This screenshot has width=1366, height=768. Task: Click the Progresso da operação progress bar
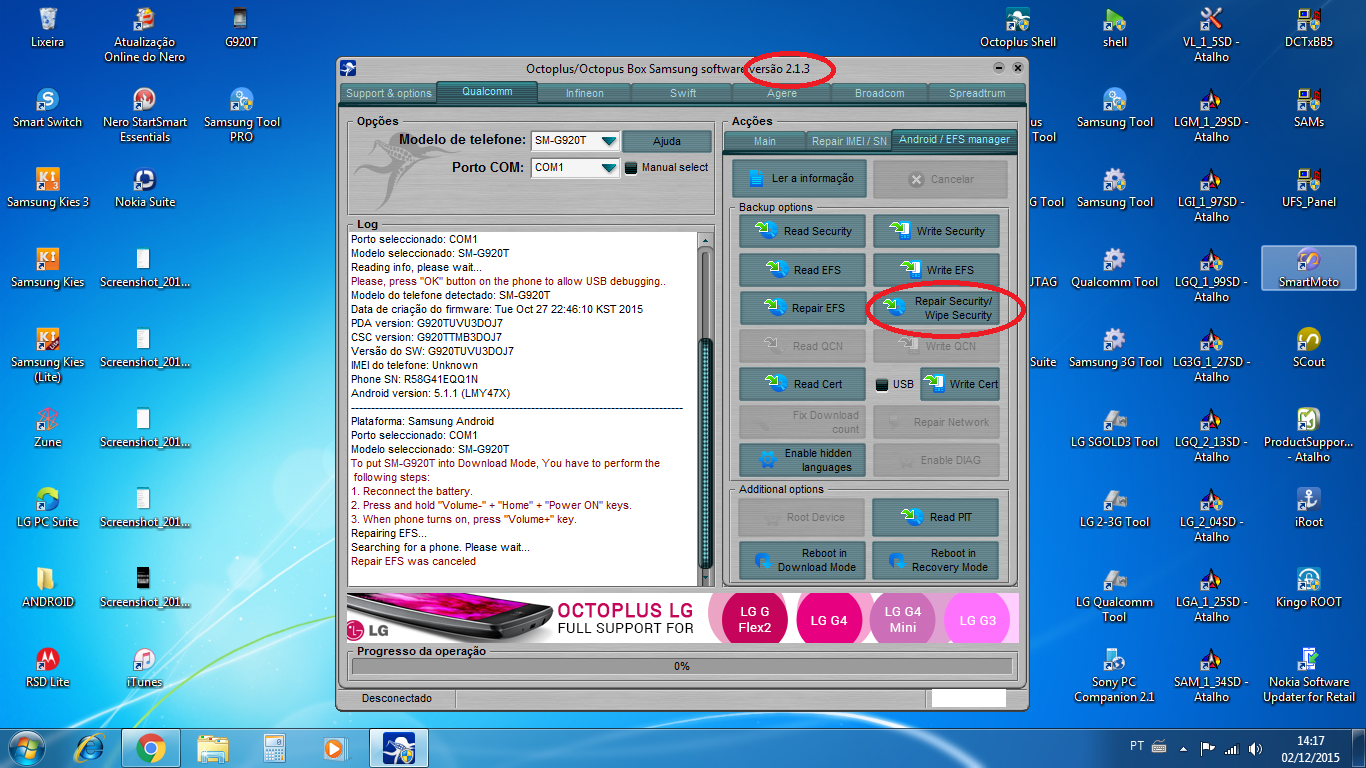click(681, 666)
